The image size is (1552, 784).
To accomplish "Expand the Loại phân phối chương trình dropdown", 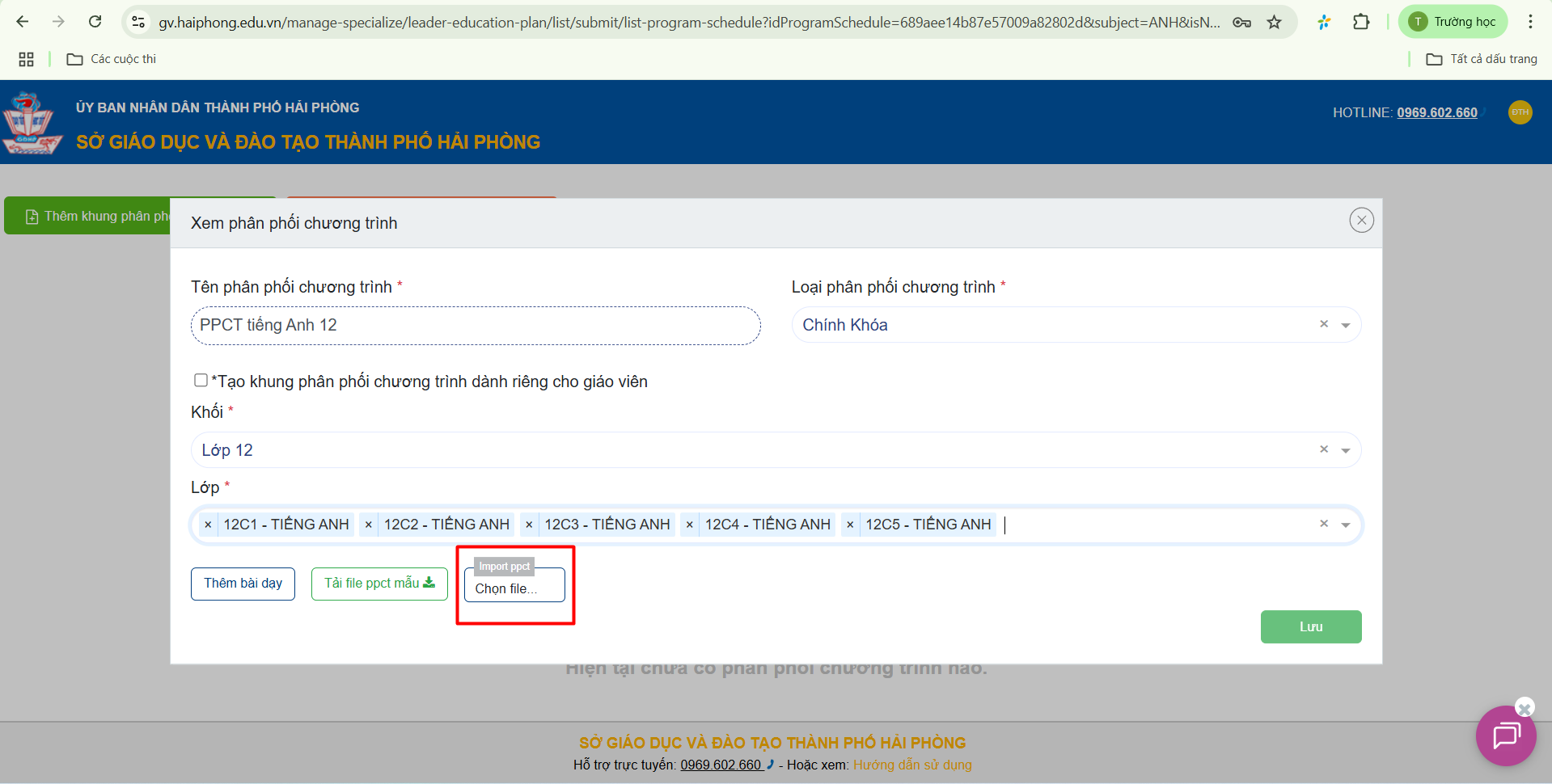I will click(1346, 325).
